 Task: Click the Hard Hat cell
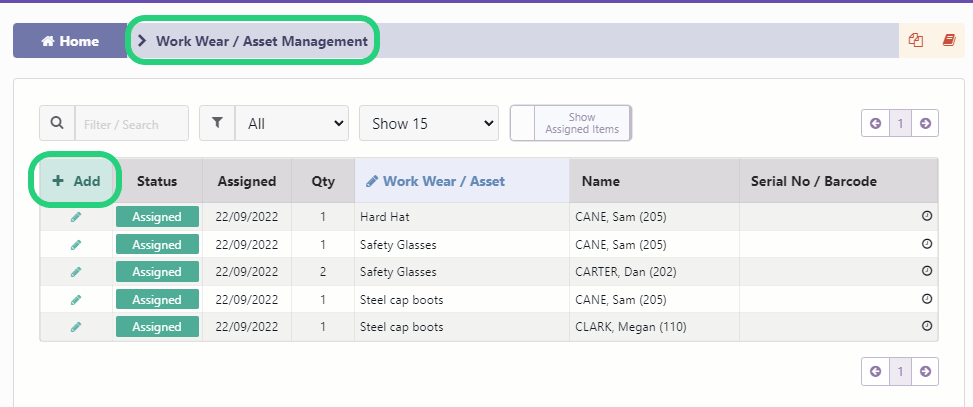(462, 217)
